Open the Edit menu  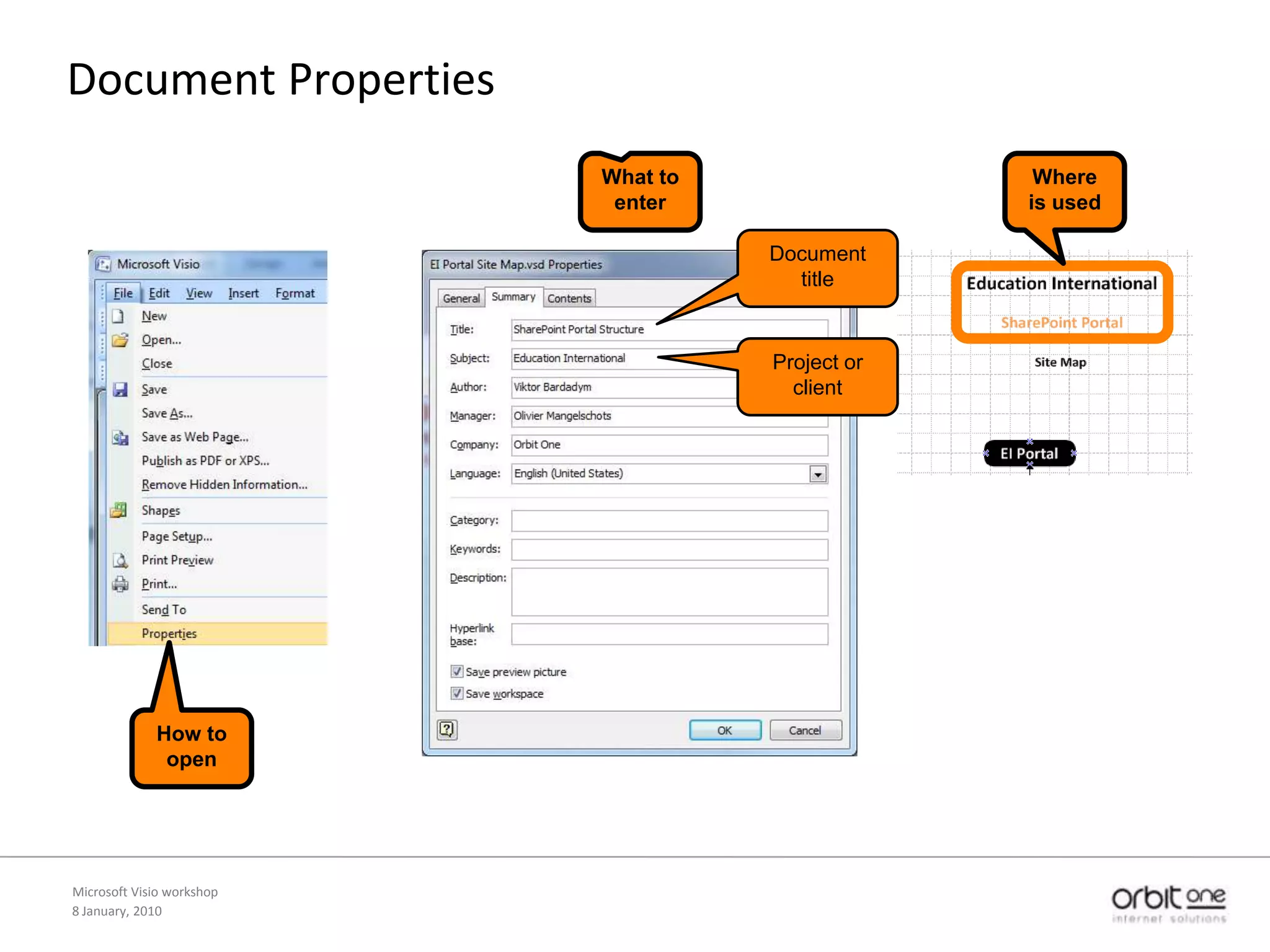[x=159, y=293]
